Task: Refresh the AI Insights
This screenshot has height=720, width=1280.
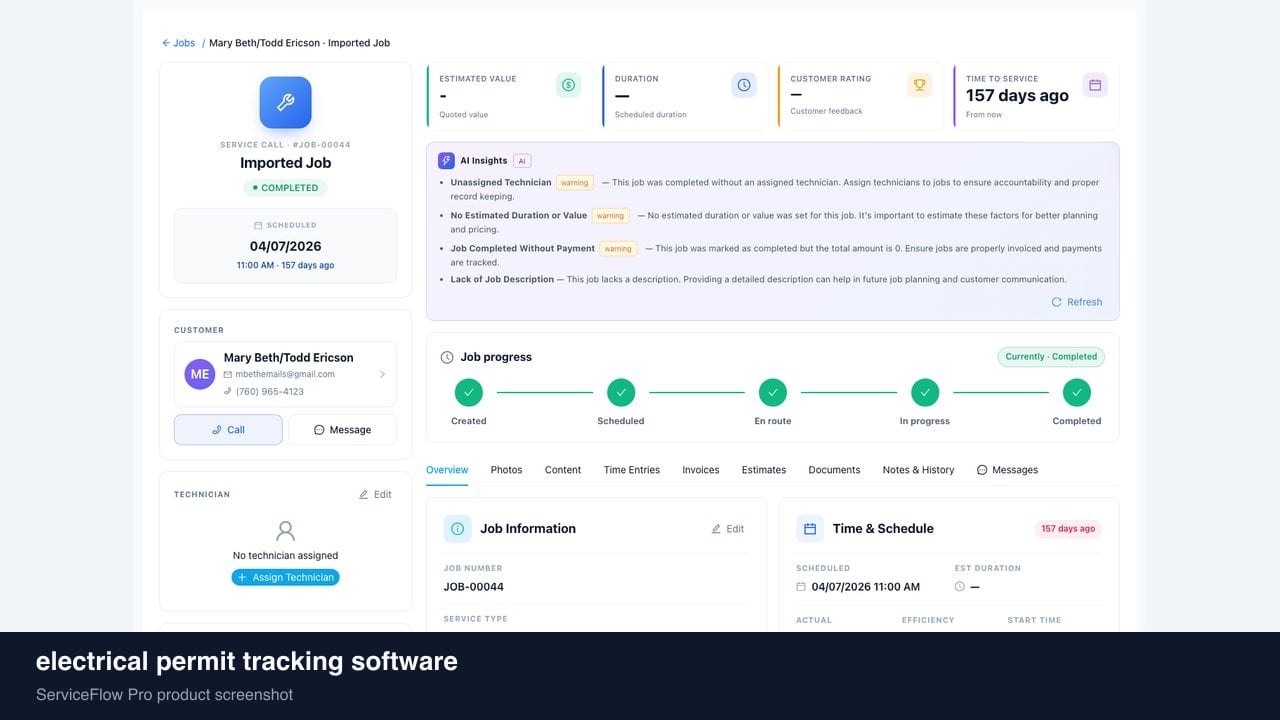Action: pyautogui.click(x=1077, y=302)
